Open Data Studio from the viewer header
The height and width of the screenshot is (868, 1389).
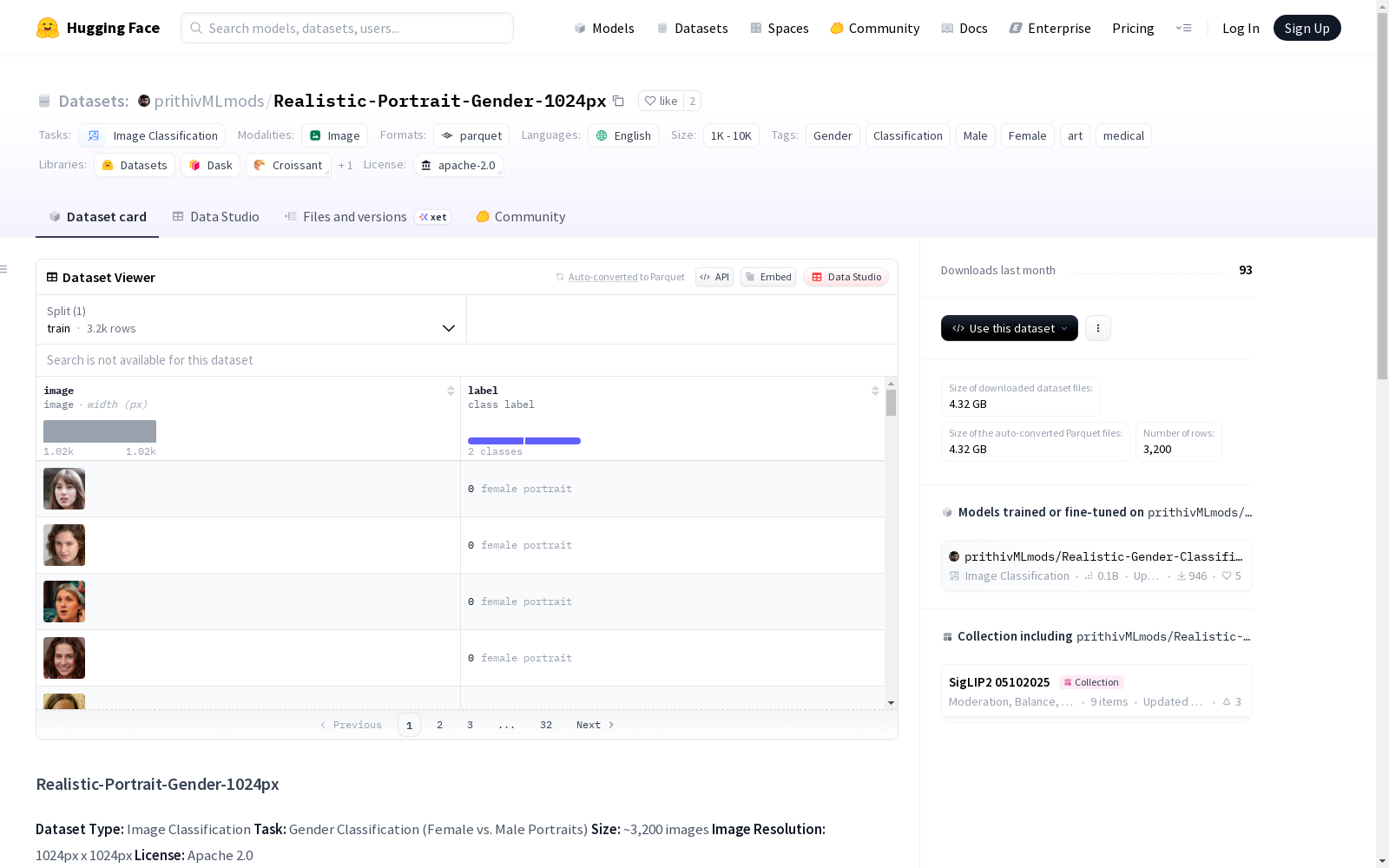[x=846, y=277]
